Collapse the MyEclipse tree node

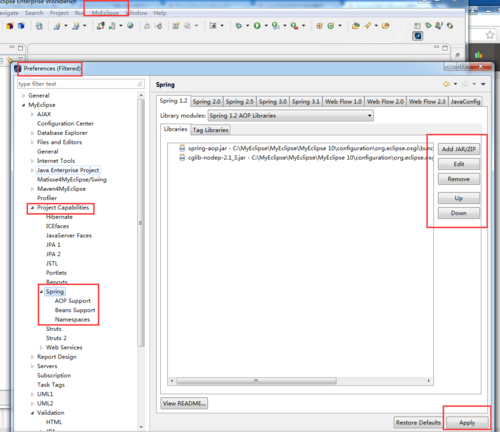click(x=23, y=105)
